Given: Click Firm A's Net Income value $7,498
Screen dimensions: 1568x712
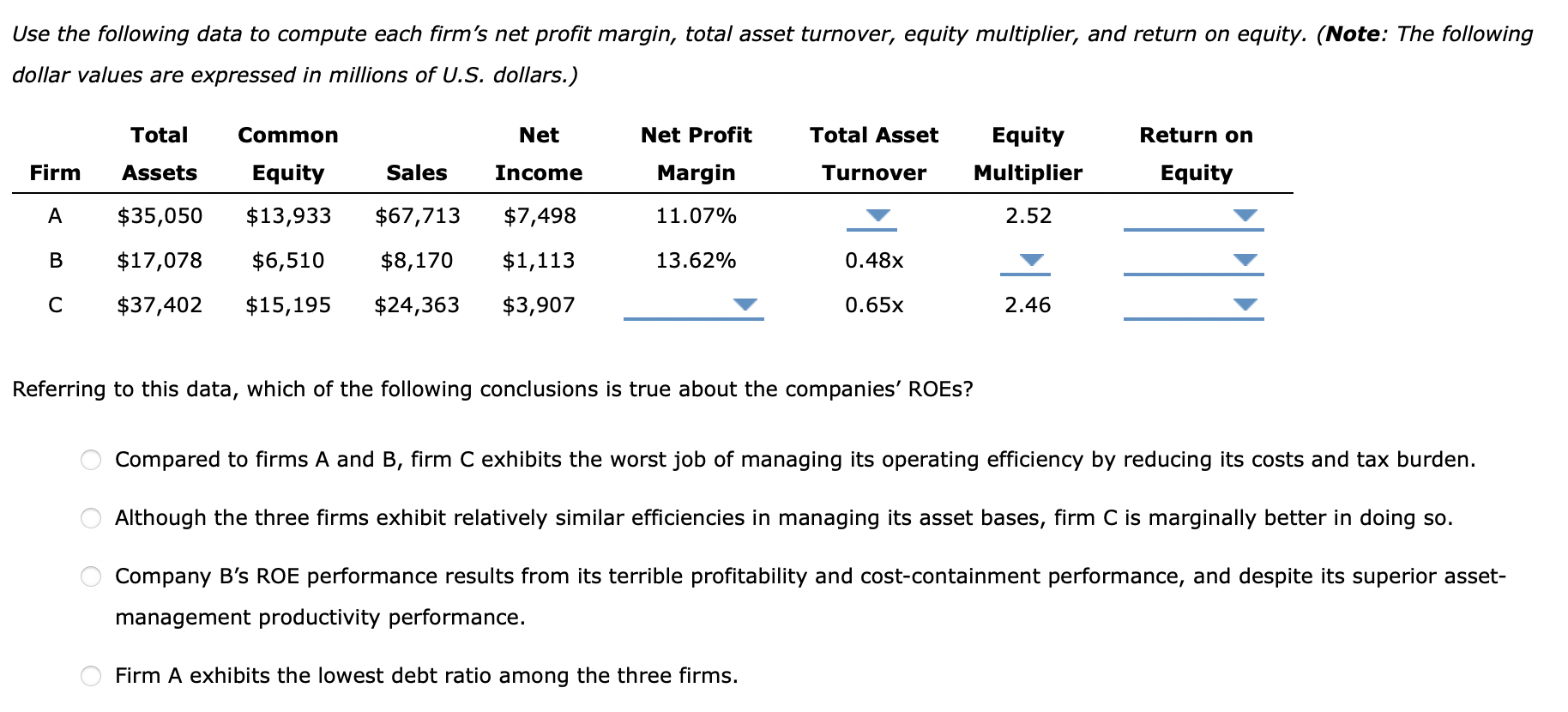Looking at the screenshot, I should pos(539,216).
